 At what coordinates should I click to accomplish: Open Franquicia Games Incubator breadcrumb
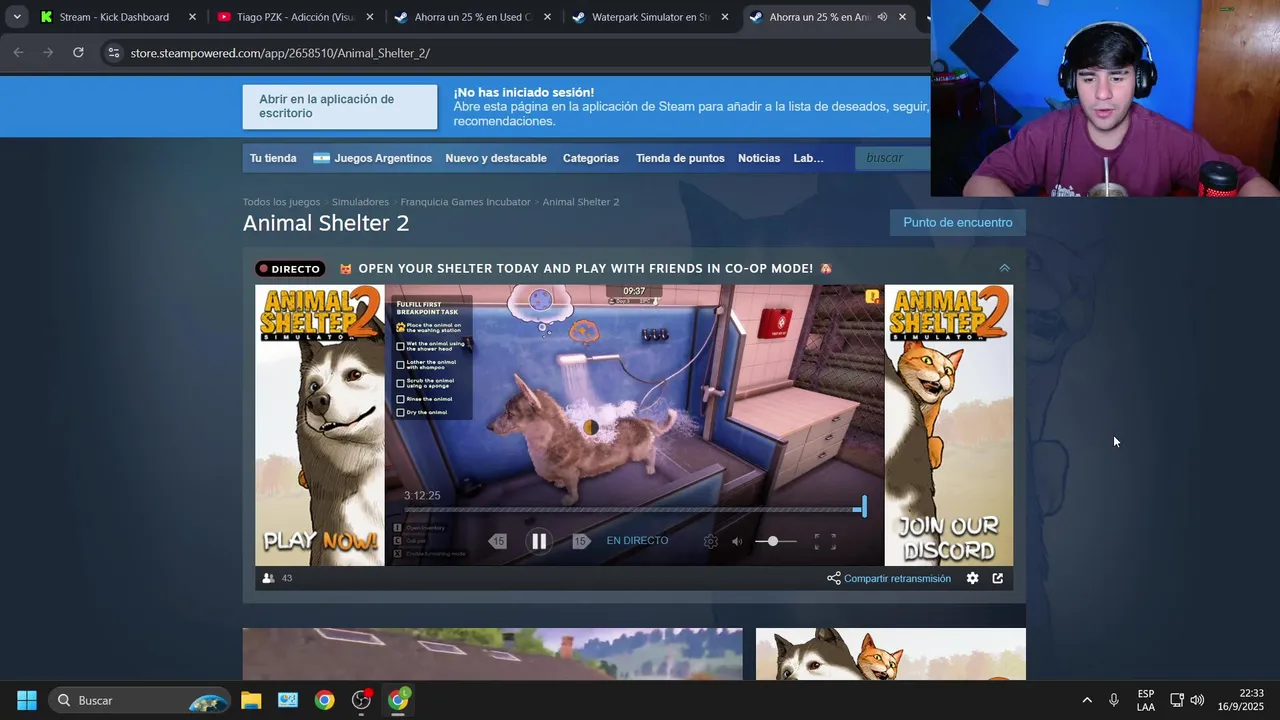[465, 202]
